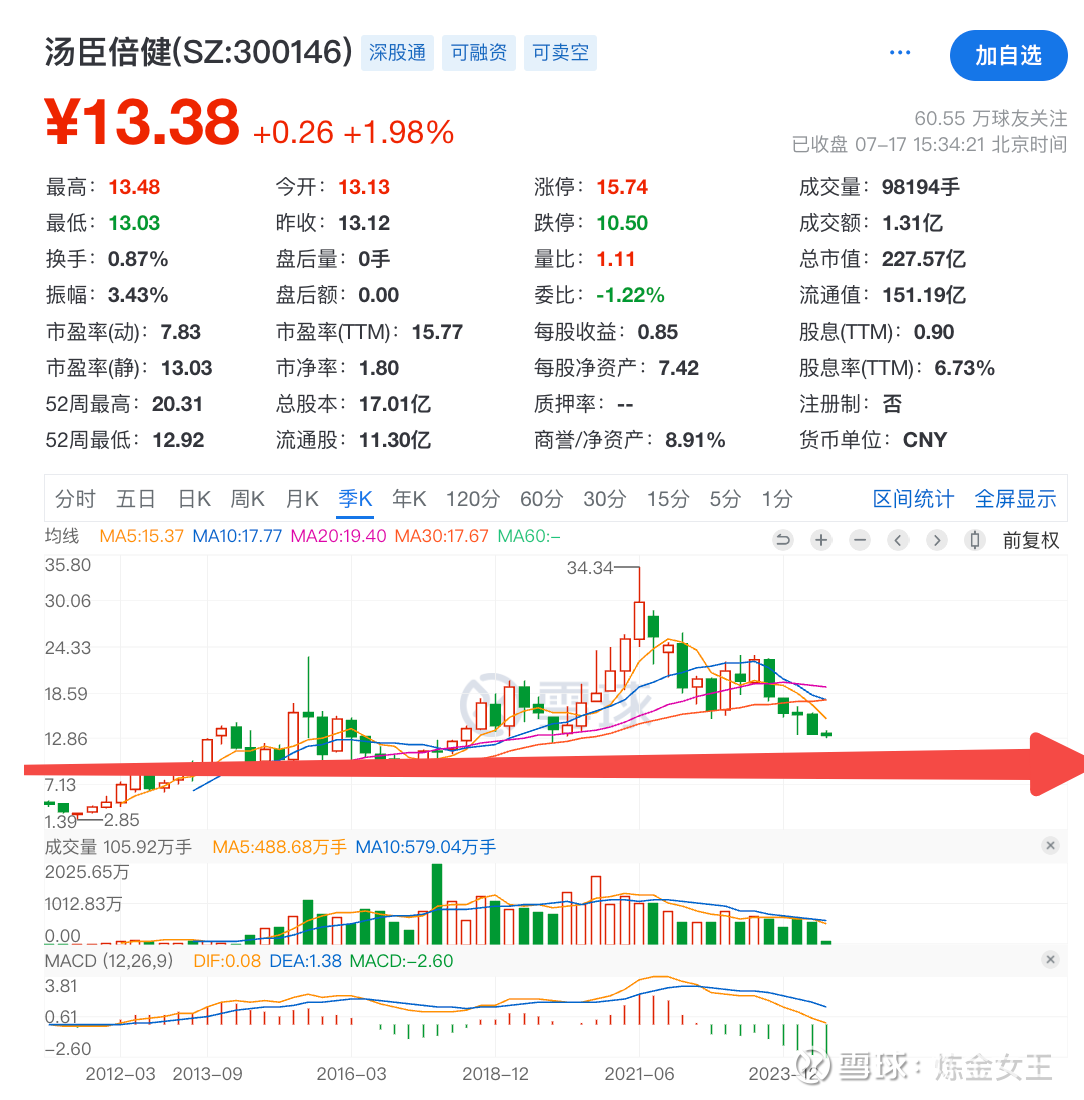Click the MA5:15.37 moving average label
The image size is (1084, 1100).
(x=141, y=536)
